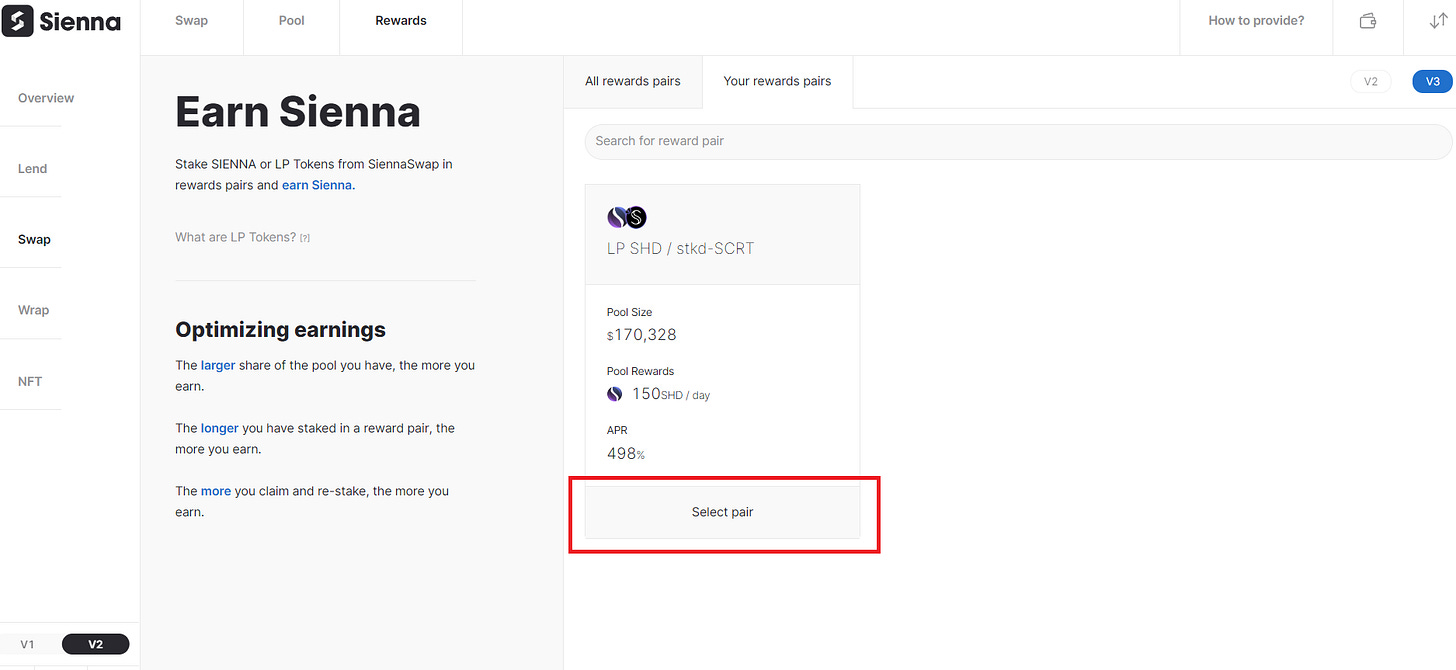This screenshot has width=1456, height=670.
Task: Click the Earn Sienna heading
Action: coord(298,112)
